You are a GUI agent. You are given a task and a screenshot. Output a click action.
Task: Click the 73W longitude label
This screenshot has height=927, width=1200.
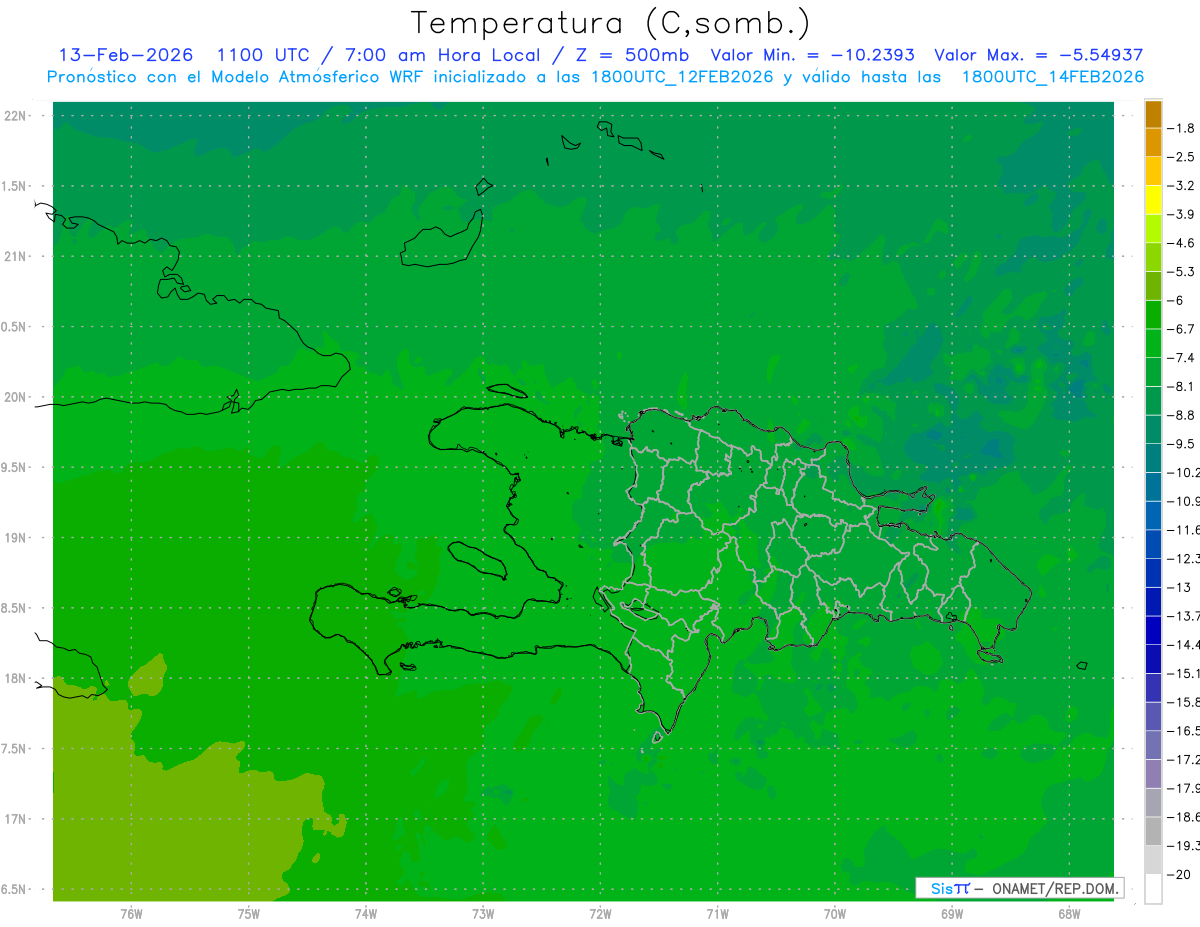pos(483,914)
